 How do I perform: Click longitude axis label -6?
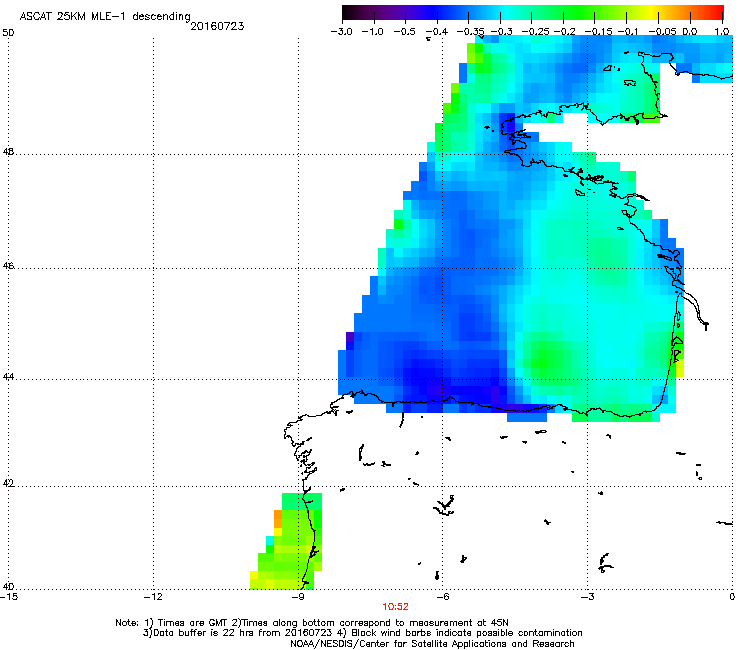tap(442, 597)
